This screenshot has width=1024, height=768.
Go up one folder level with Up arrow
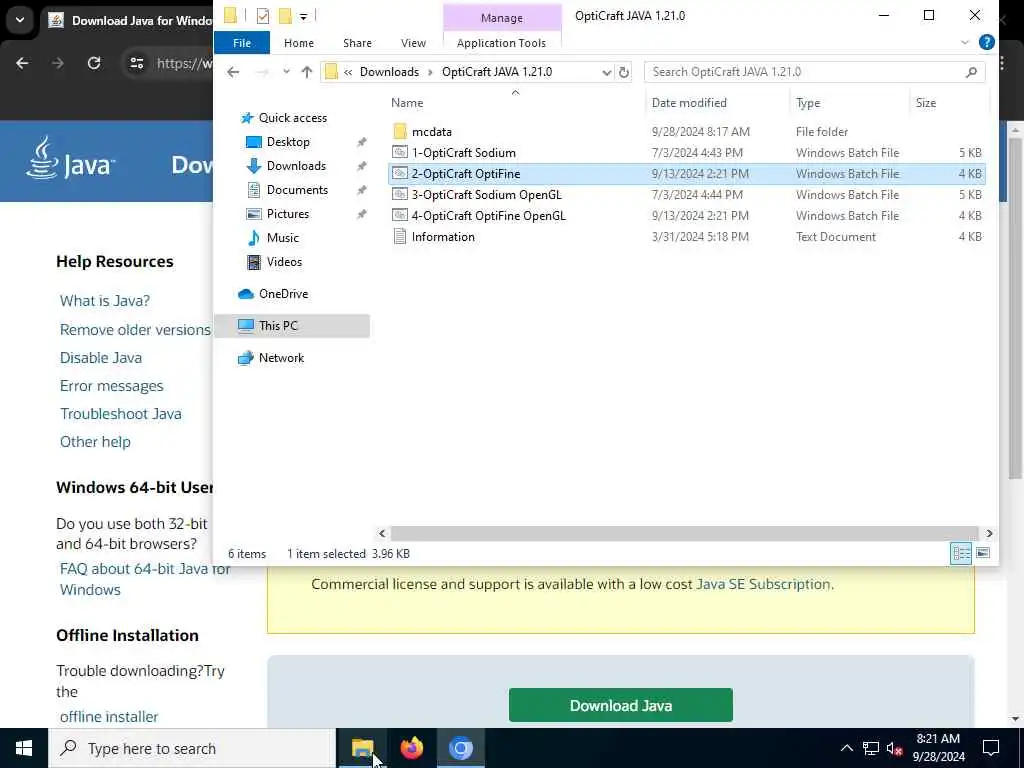point(306,72)
